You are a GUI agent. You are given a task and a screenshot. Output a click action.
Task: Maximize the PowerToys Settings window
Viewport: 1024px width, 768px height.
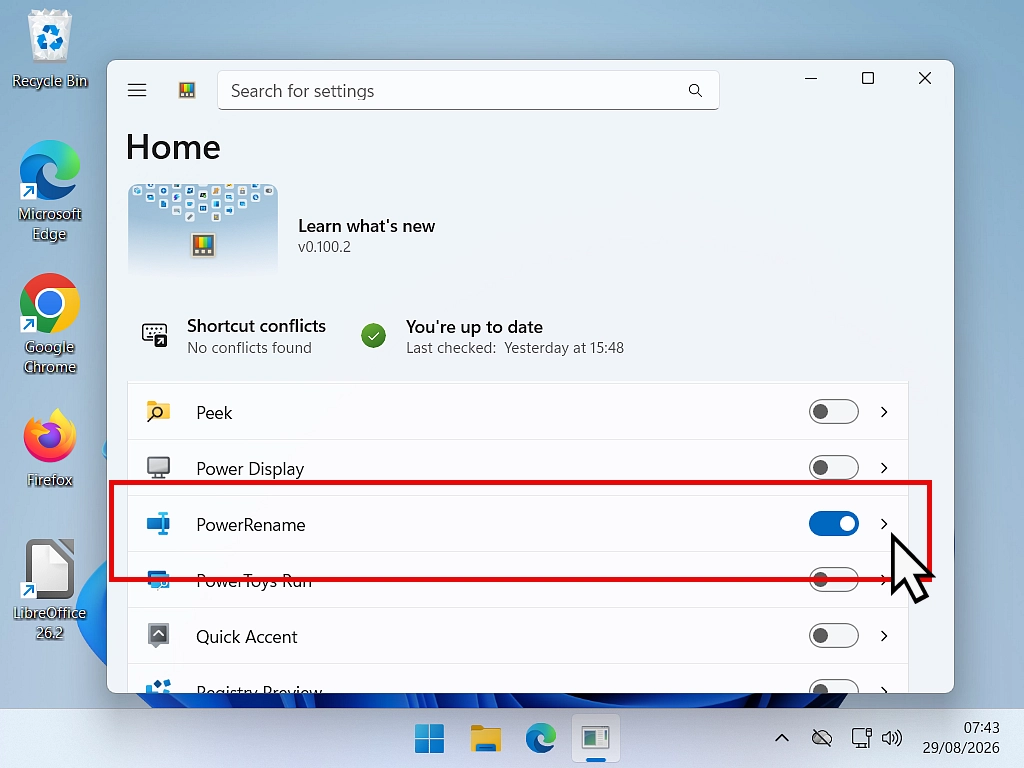(868, 78)
